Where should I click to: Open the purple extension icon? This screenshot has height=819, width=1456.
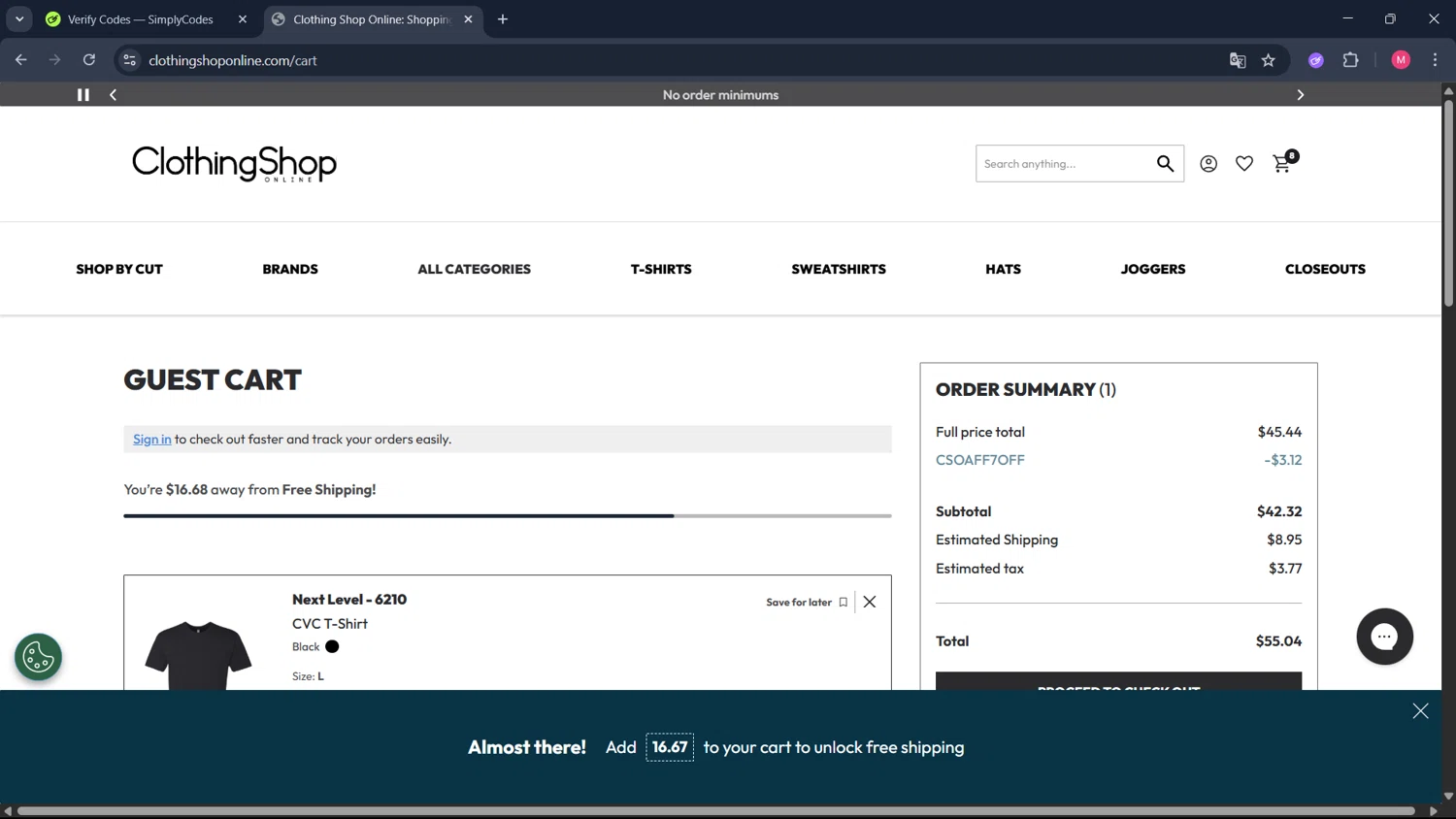[1316, 60]
